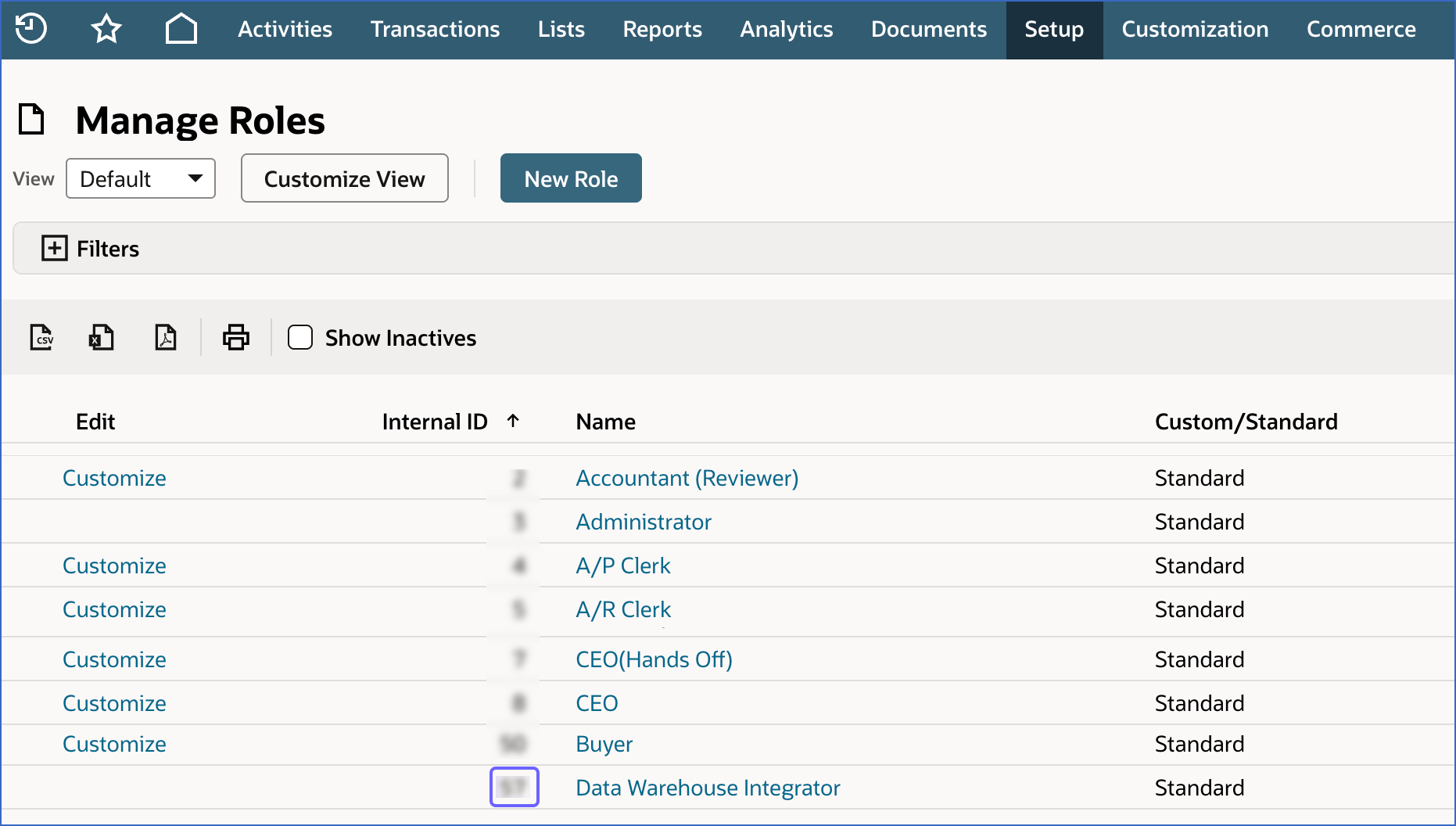This screenshot has height=826, width=1456.
Task: Customize the CEO(Hands Off) role
Action: [114, 659]
